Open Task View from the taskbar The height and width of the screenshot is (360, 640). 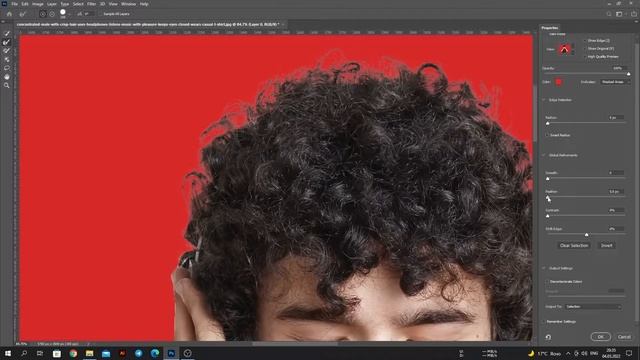(40, 353)
